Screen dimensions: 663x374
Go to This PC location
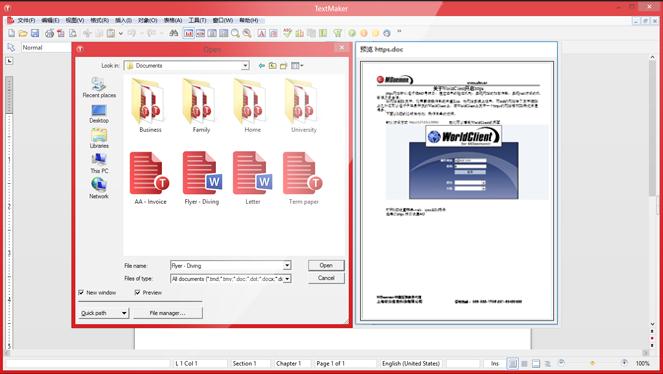[99, 164]
